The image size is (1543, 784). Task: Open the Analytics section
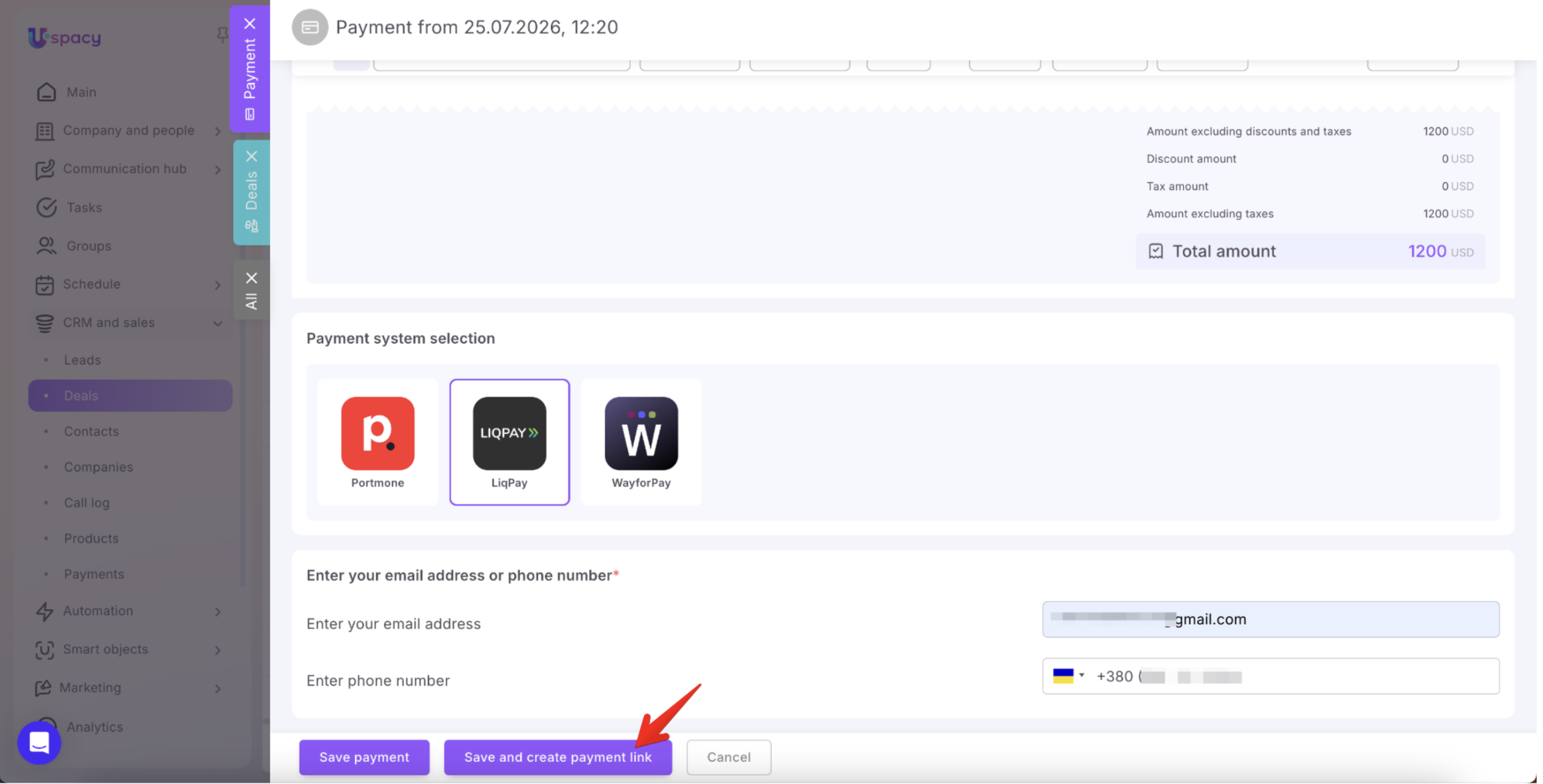pos(95,727)
